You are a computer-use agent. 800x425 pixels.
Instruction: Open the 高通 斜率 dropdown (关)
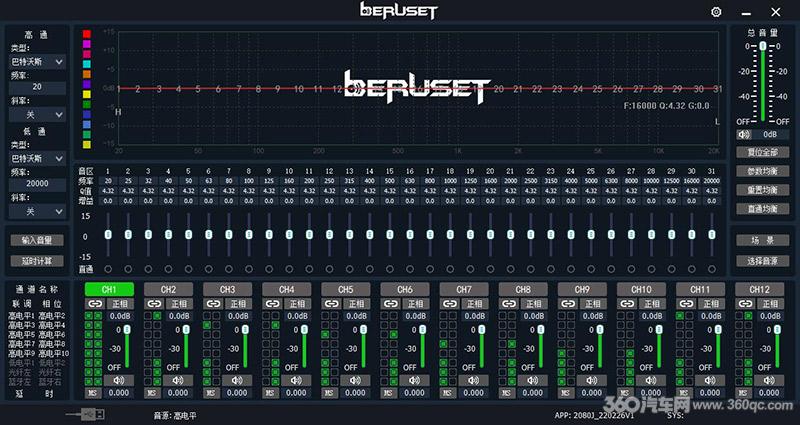37,115
